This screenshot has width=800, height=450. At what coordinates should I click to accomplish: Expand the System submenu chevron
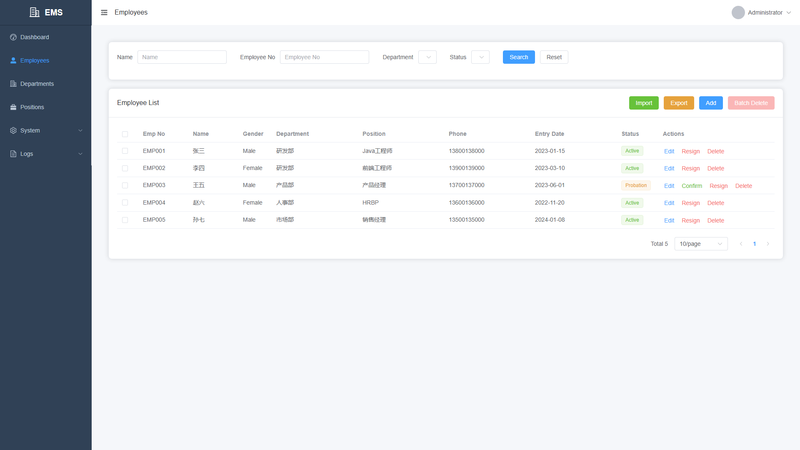coord(80,131)
